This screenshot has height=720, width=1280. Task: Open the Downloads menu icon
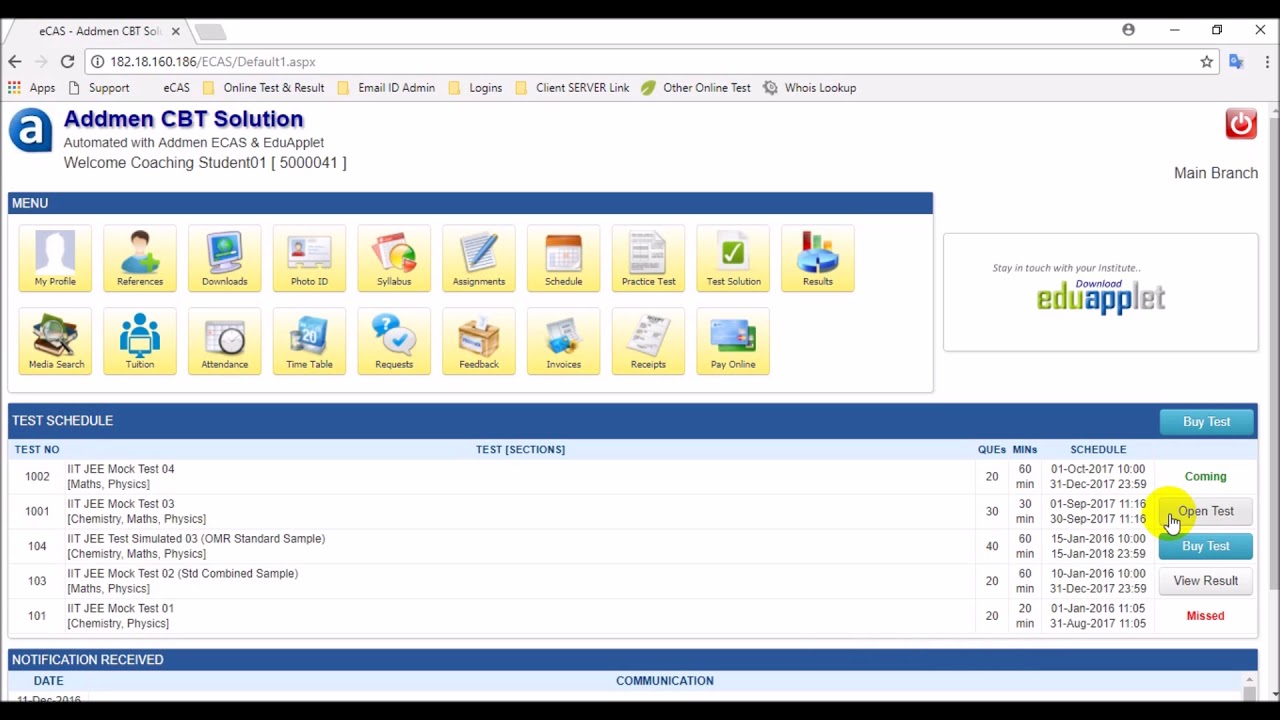(224, 258)
